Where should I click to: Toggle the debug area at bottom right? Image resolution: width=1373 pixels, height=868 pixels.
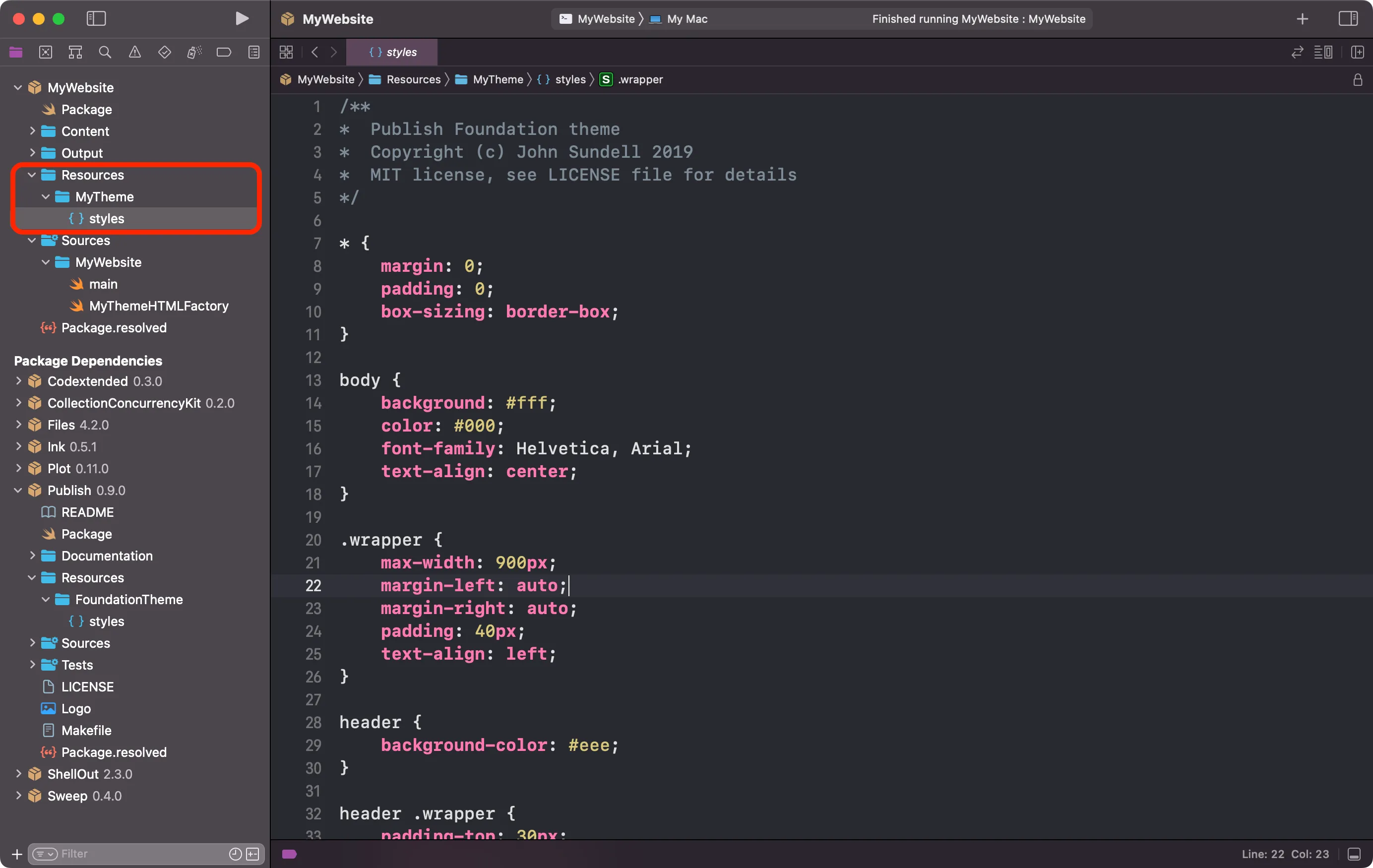click(1355, 854)
